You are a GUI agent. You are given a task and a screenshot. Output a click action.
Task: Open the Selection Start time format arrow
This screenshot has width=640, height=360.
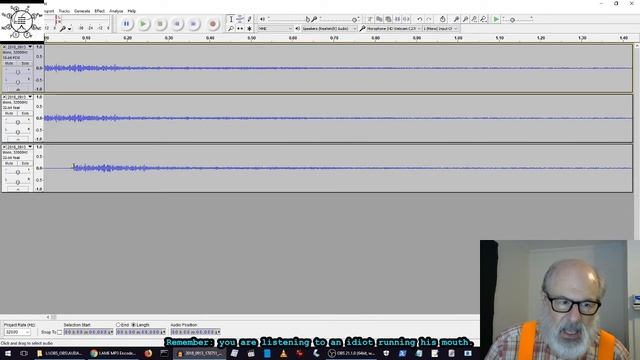click(111, 332)
